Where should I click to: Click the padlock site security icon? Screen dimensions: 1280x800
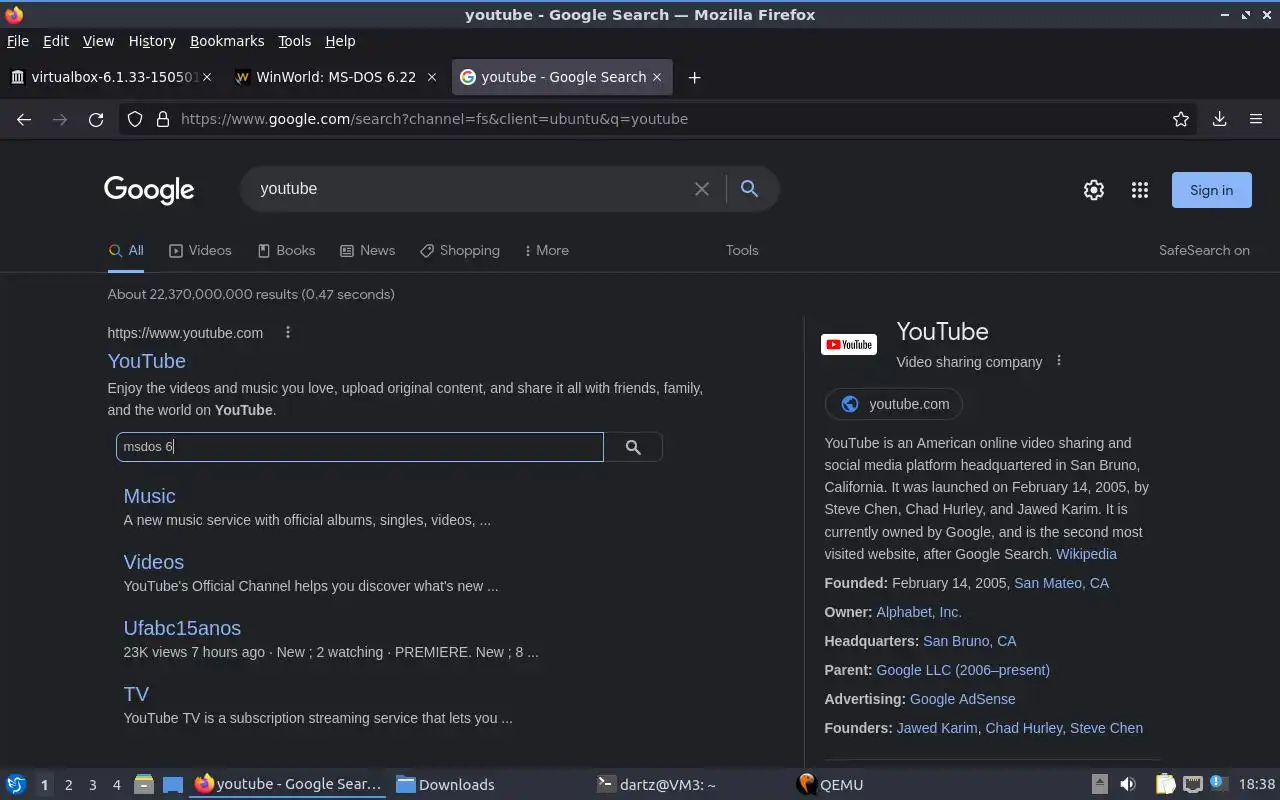click(x=163, y=119)
